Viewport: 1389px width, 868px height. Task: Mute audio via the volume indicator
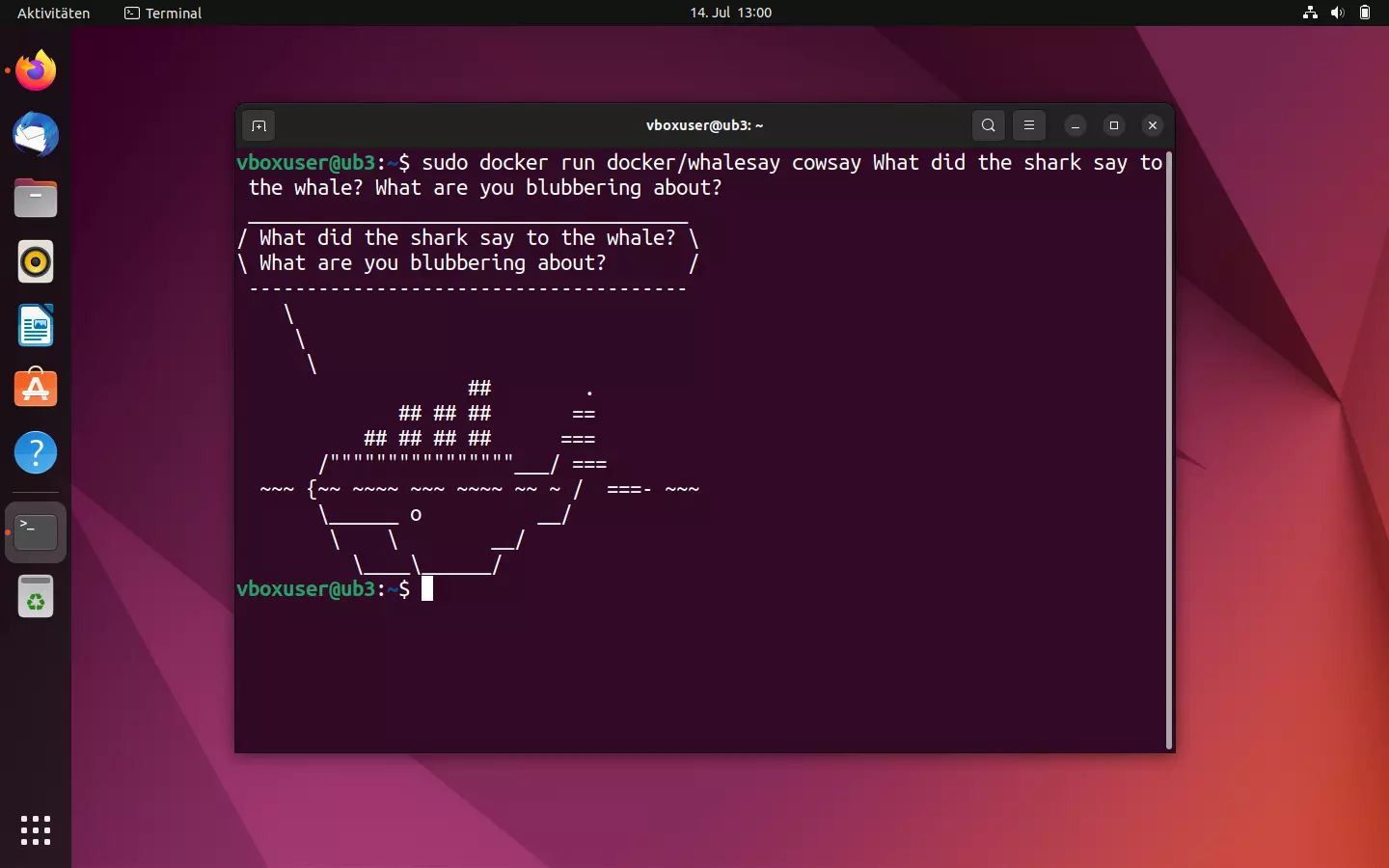1338,13
